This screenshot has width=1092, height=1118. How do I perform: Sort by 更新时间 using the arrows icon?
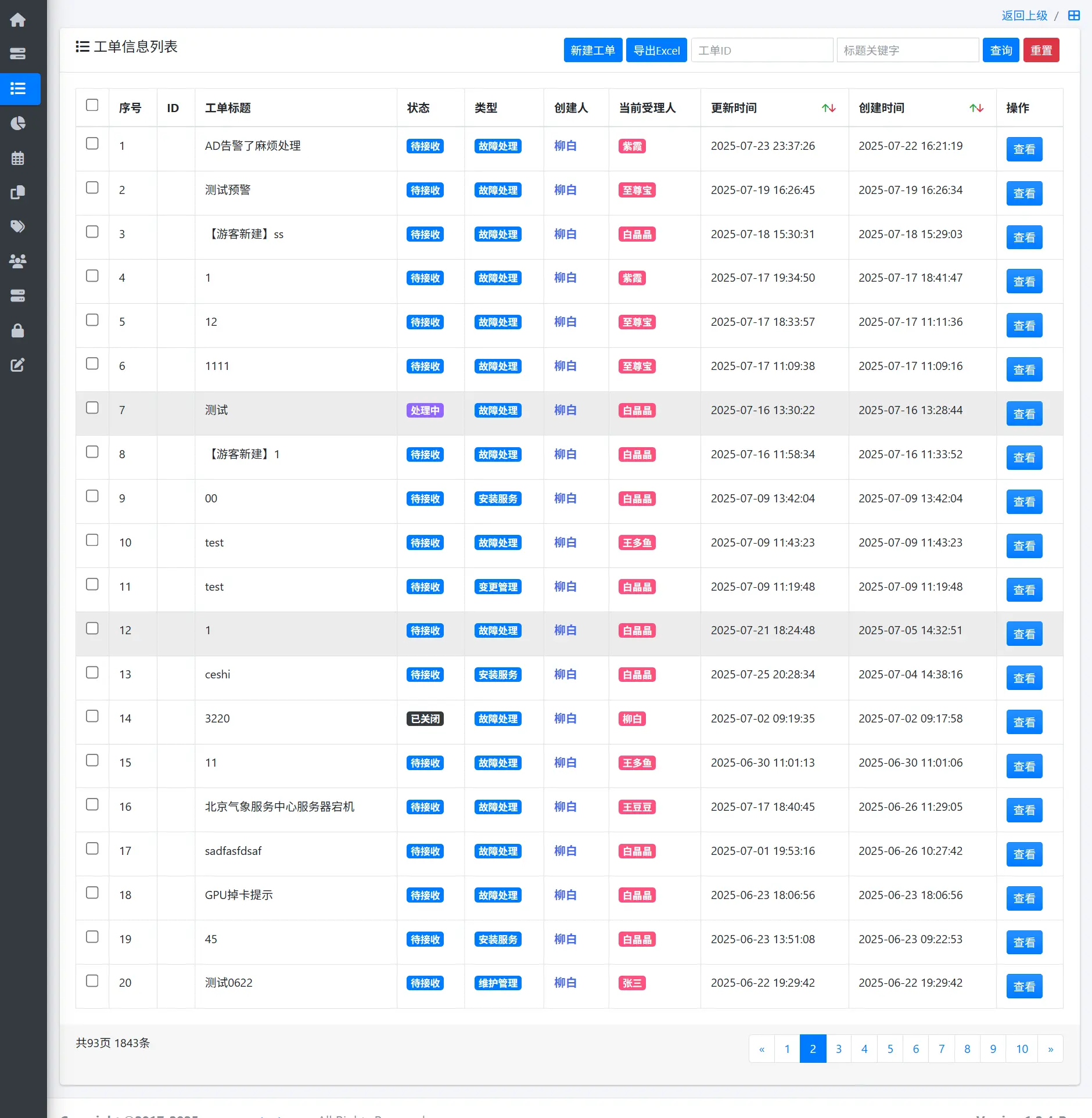pos(829,108)
